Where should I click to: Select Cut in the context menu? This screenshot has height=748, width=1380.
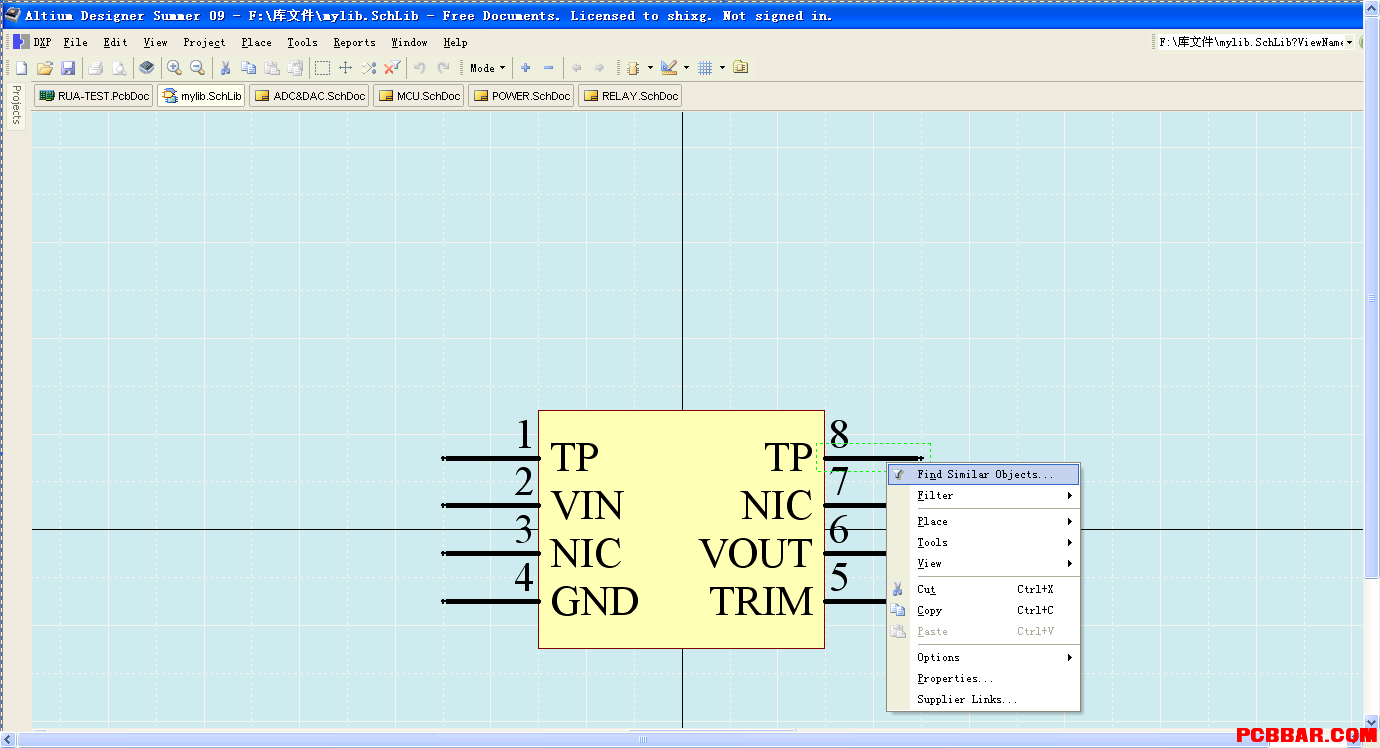(984, 590)
